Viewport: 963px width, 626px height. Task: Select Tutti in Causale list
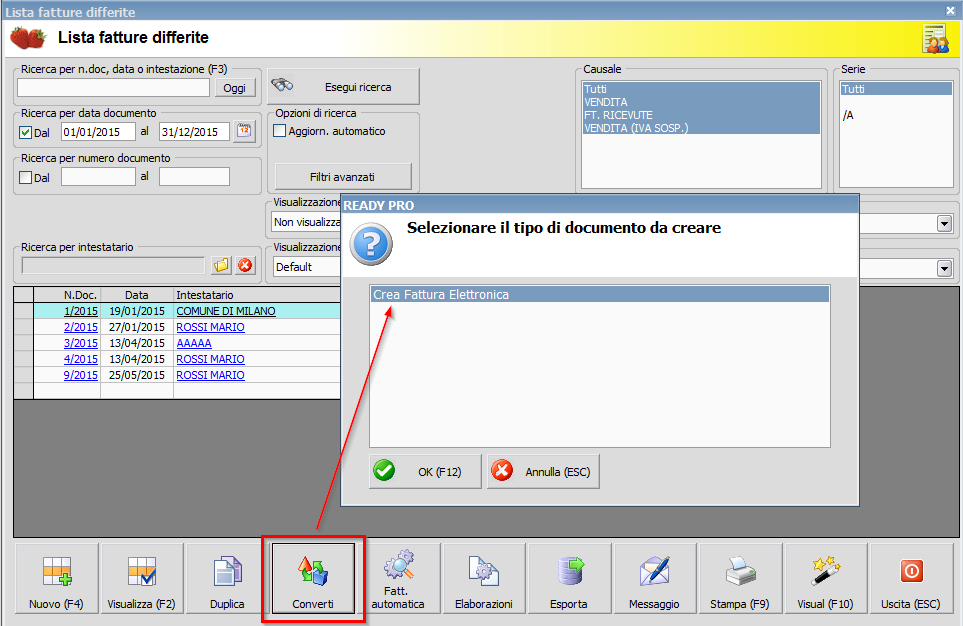[701, 89]
